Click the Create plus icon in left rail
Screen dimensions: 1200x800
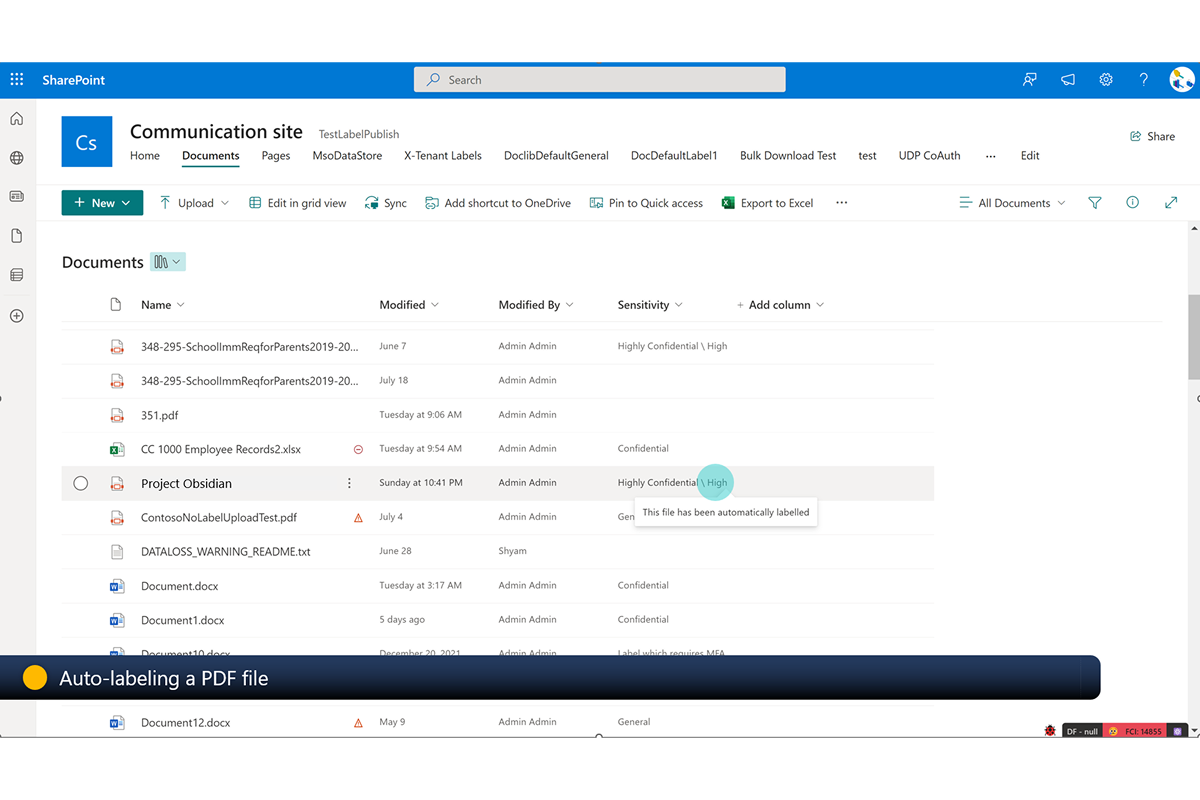(x=17, y=316)
